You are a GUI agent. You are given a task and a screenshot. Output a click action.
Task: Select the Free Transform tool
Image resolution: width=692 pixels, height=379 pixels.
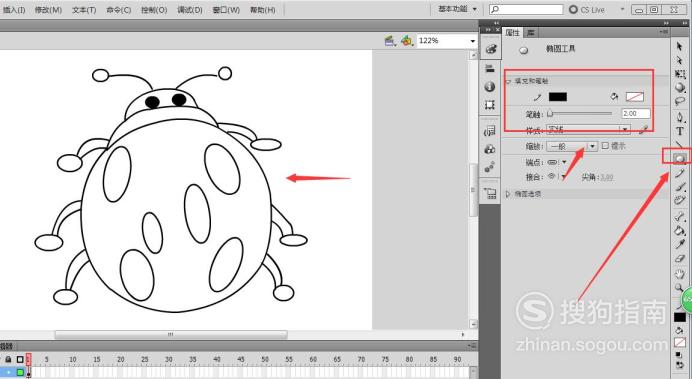680,74
